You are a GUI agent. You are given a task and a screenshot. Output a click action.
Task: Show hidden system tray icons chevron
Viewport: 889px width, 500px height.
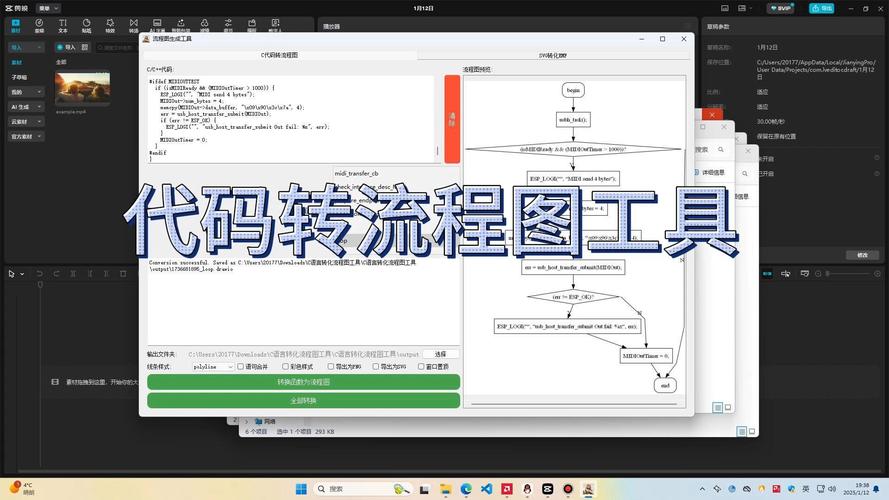(x=702, y=489)
